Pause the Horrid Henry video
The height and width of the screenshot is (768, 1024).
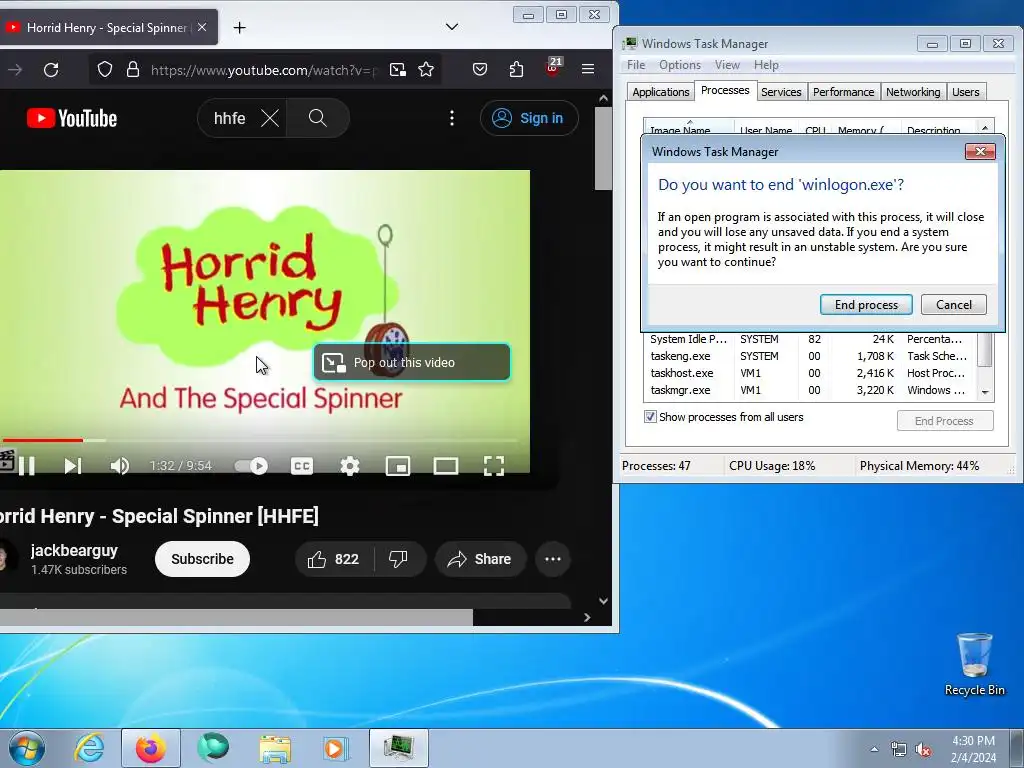click(27, 466)
